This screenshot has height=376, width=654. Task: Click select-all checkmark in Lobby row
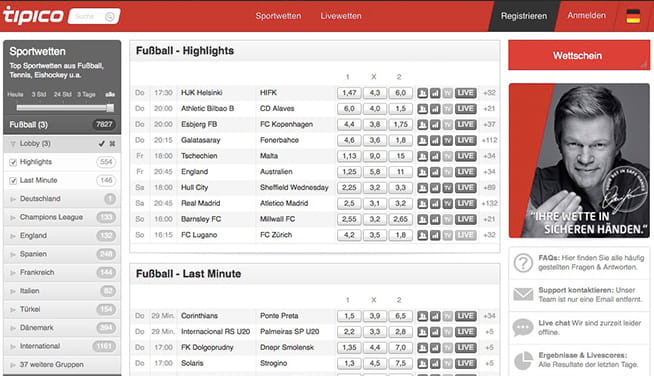101,144
